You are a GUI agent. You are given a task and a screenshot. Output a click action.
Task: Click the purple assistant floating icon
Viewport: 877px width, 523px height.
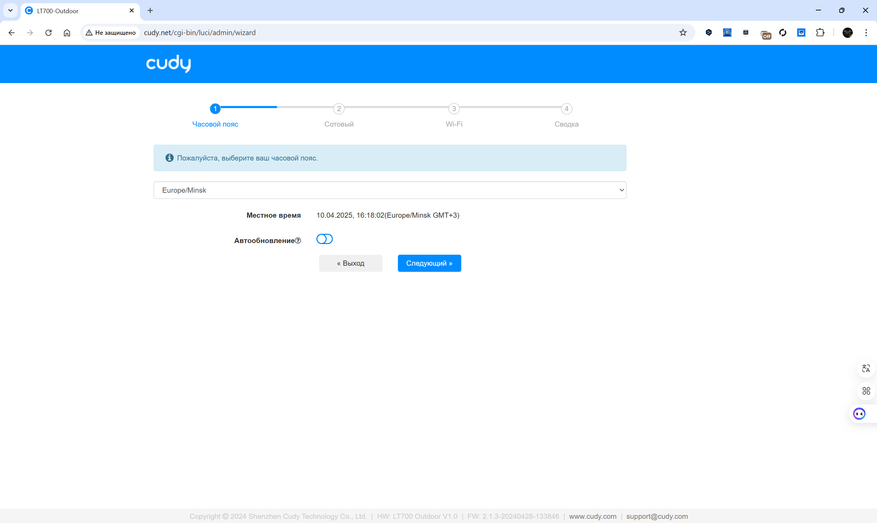[x=860, y=413]
